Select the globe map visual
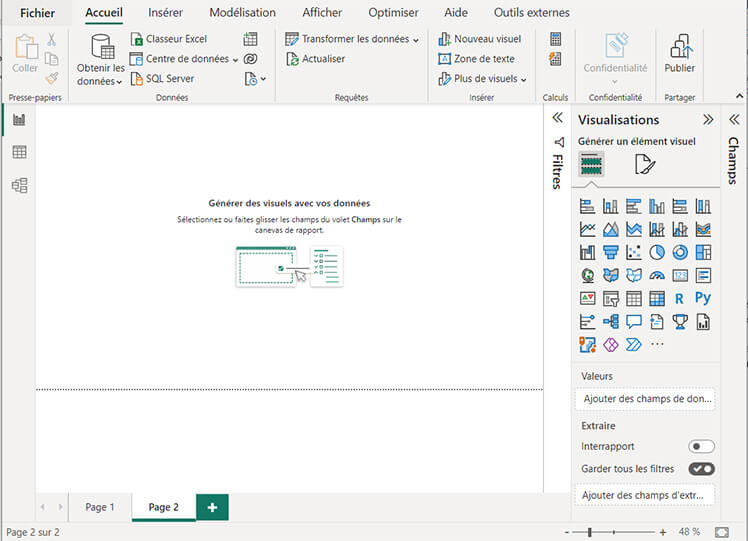The width and height of the screenshot is (748, 541). (587, 275)
